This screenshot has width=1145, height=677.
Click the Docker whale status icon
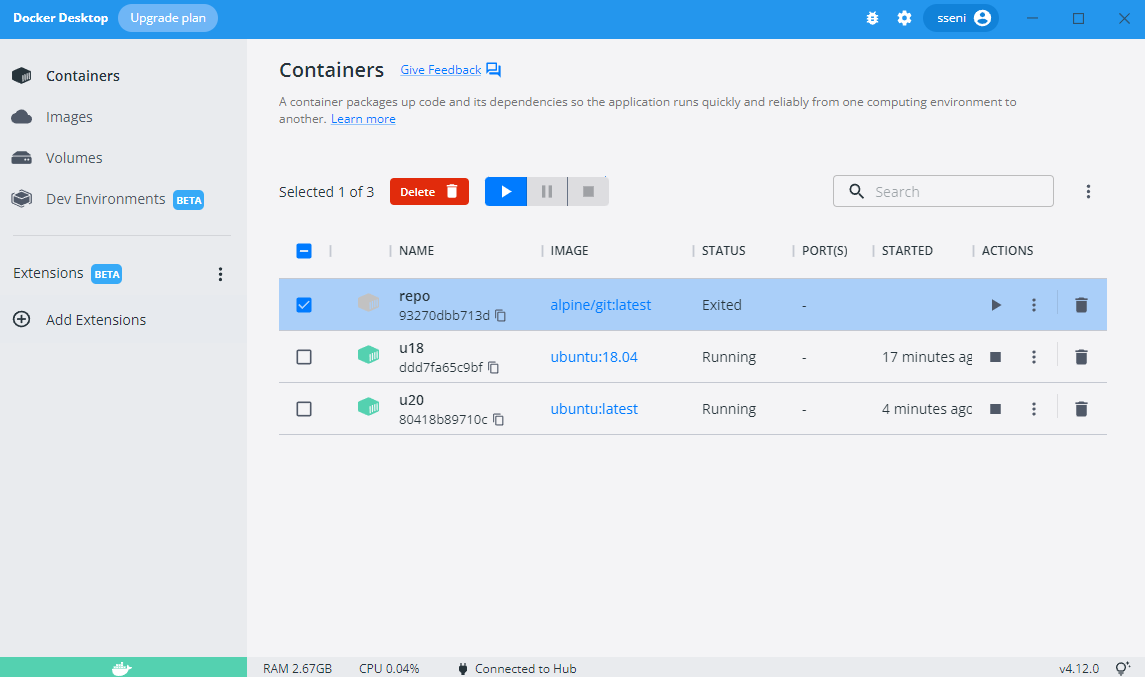(x=122, y=668)
